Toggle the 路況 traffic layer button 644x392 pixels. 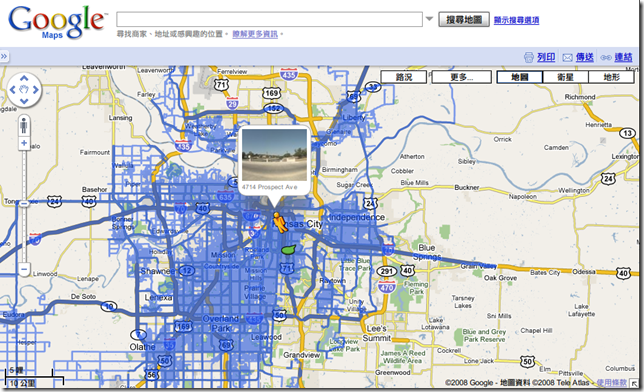pos(404,77)
